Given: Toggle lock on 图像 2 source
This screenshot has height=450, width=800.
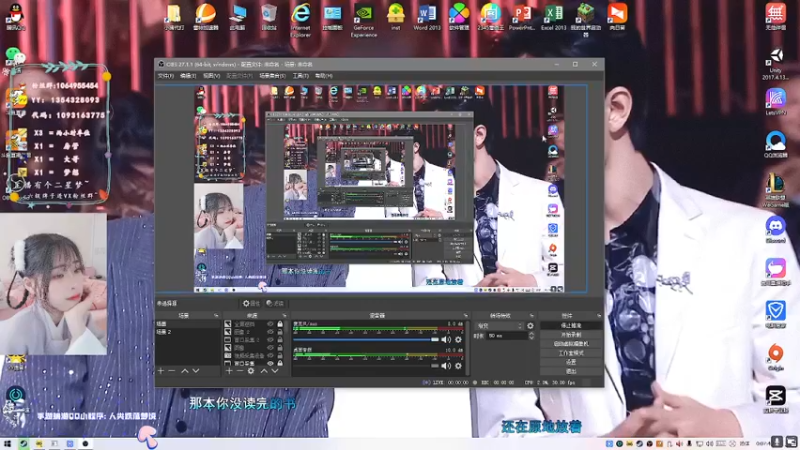Looking at the screenshot, I should (x=280, y=332).
